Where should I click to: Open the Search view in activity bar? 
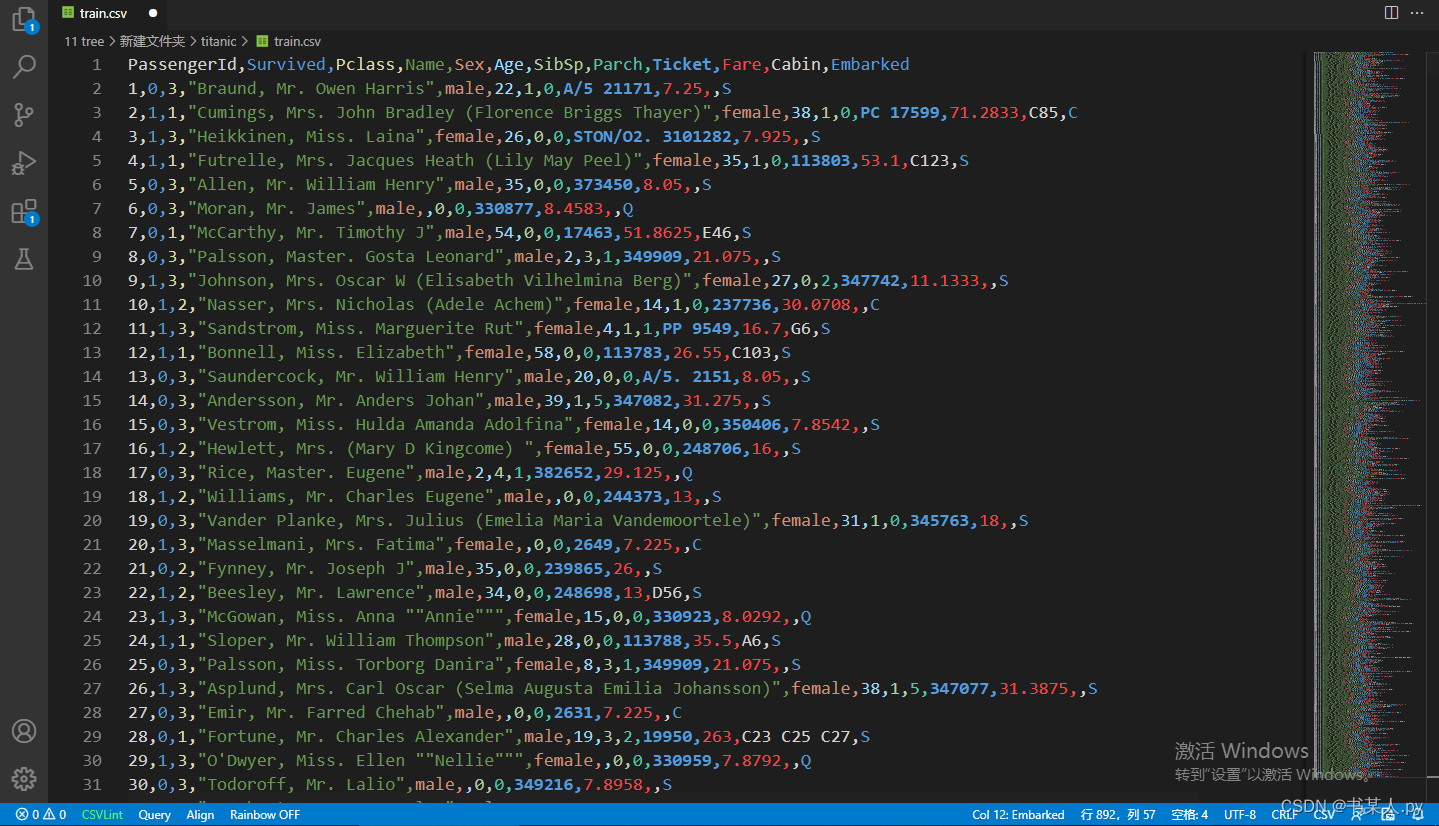[x=24, y=67]
